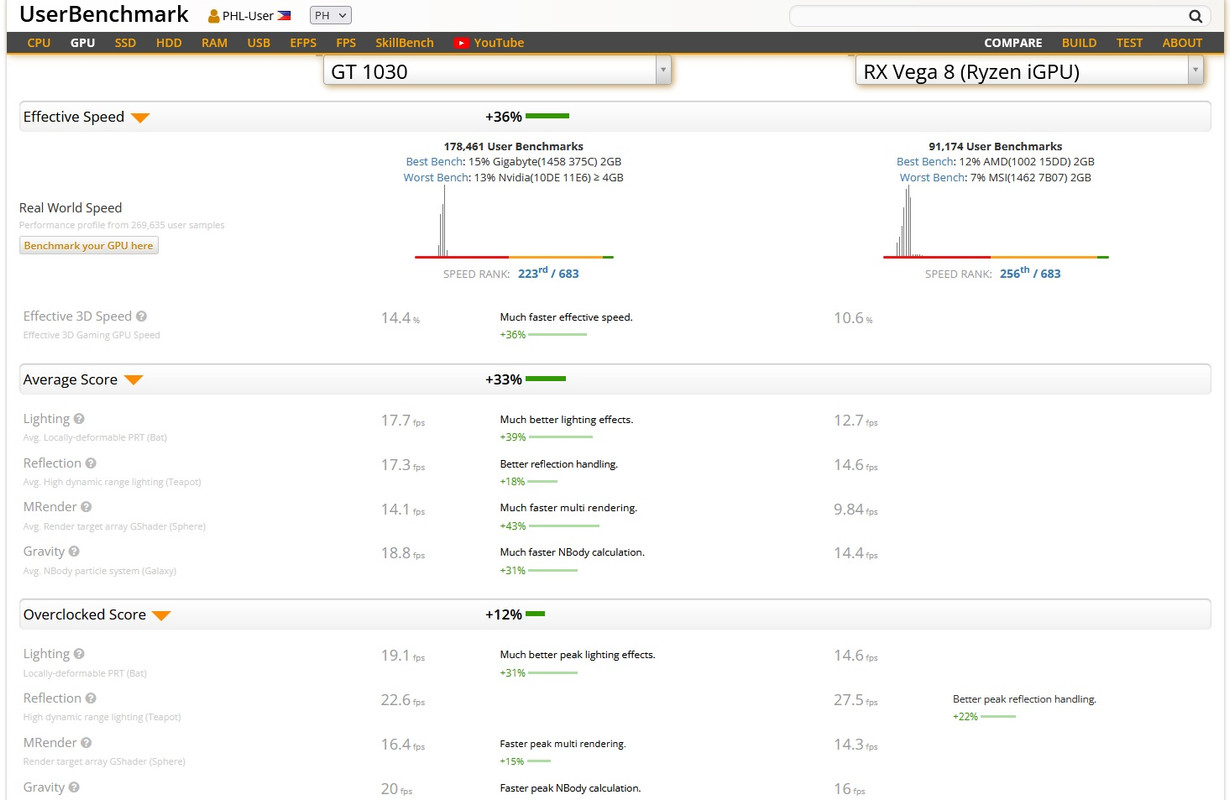Open the RX Vega 8 GPU selector dropdown
Viewport: 1230px width, 800px height.
tap(1029, 71)
